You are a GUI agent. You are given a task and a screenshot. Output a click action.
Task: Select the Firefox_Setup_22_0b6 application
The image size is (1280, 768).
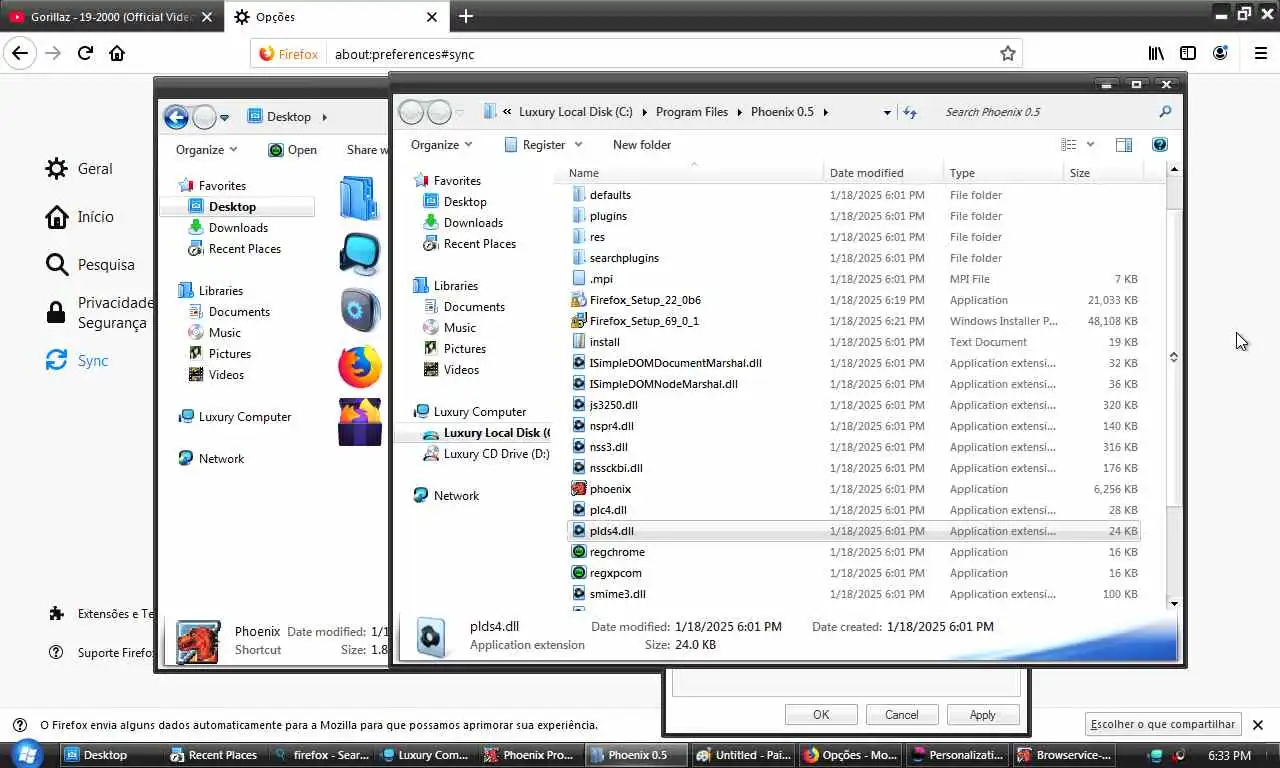(x=645, y=300)
